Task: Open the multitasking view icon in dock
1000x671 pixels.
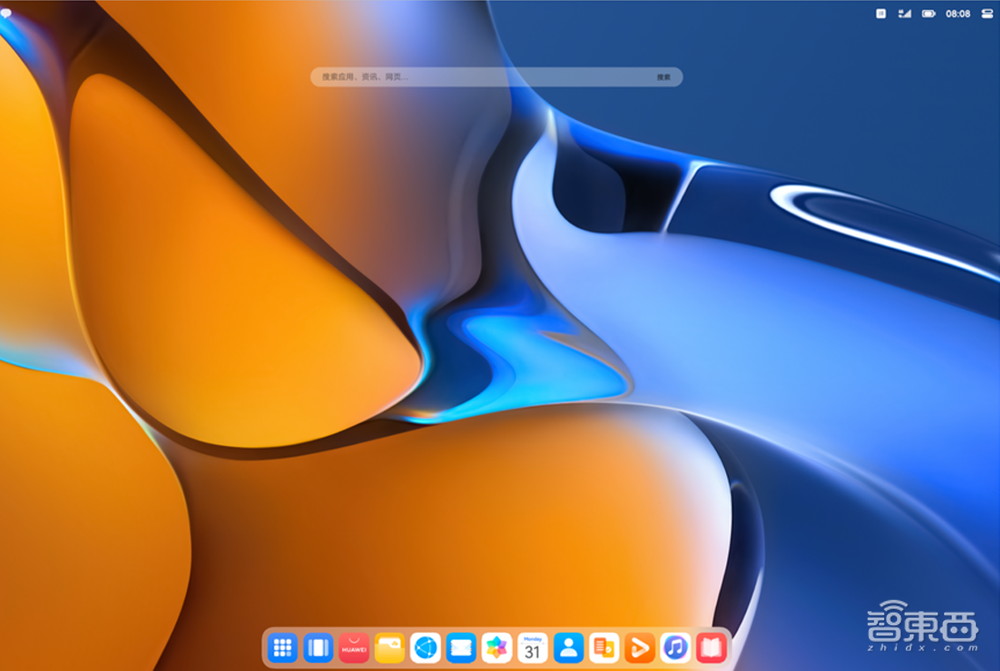Action: 318,648
